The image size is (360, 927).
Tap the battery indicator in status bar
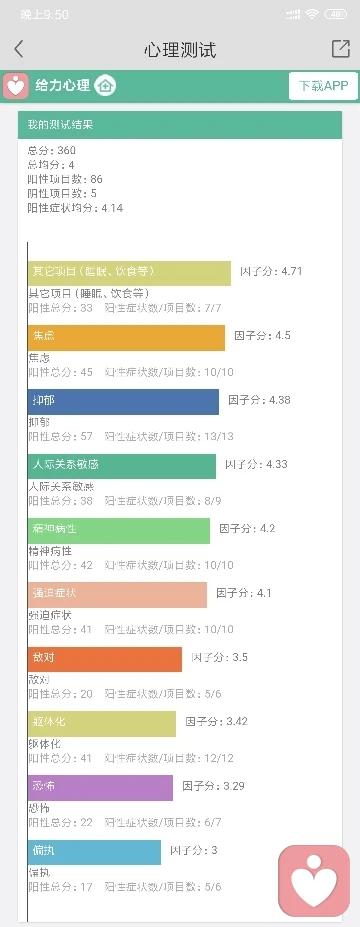[335, 14]
